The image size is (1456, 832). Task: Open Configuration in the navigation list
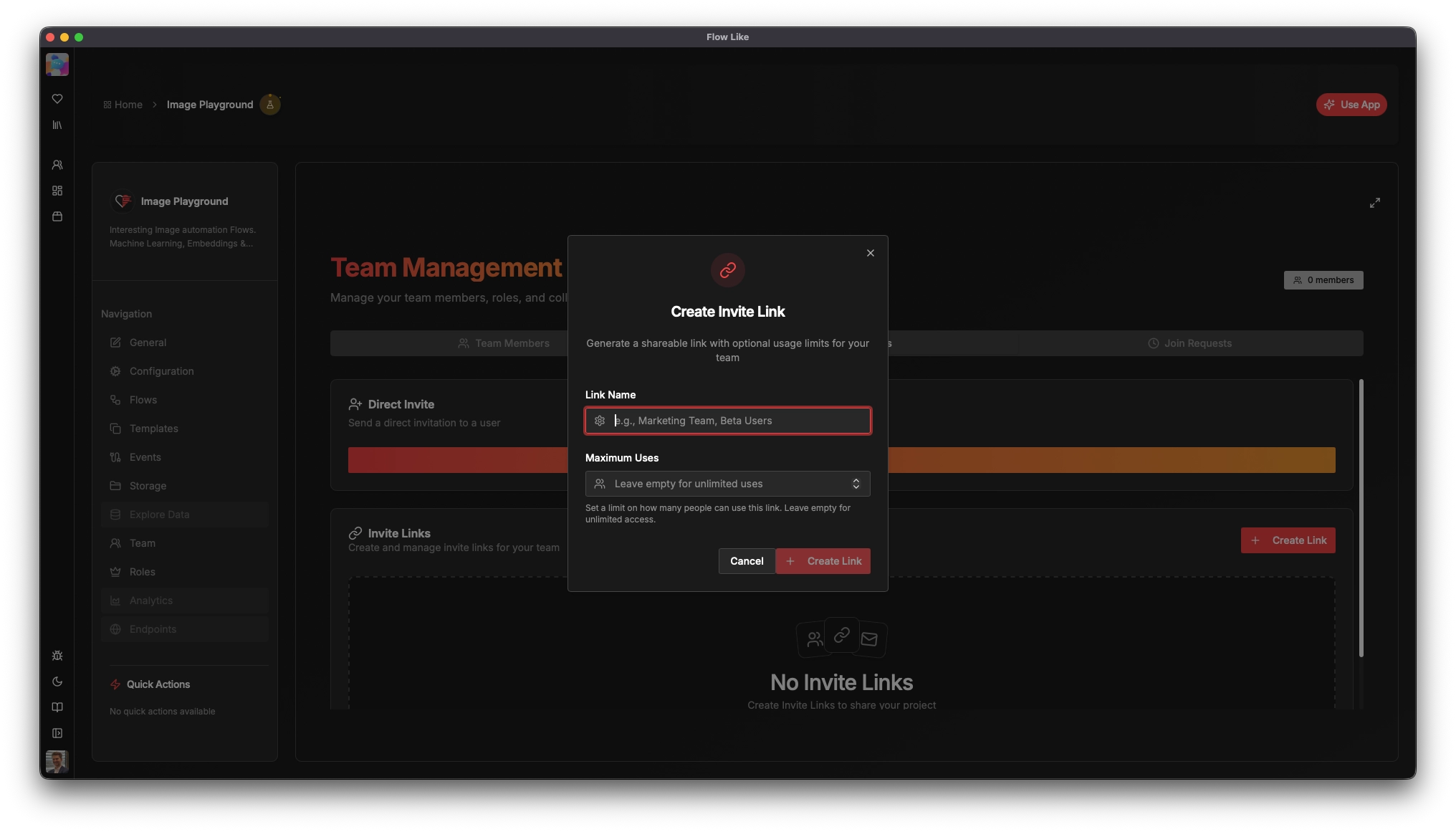point(161,371)
